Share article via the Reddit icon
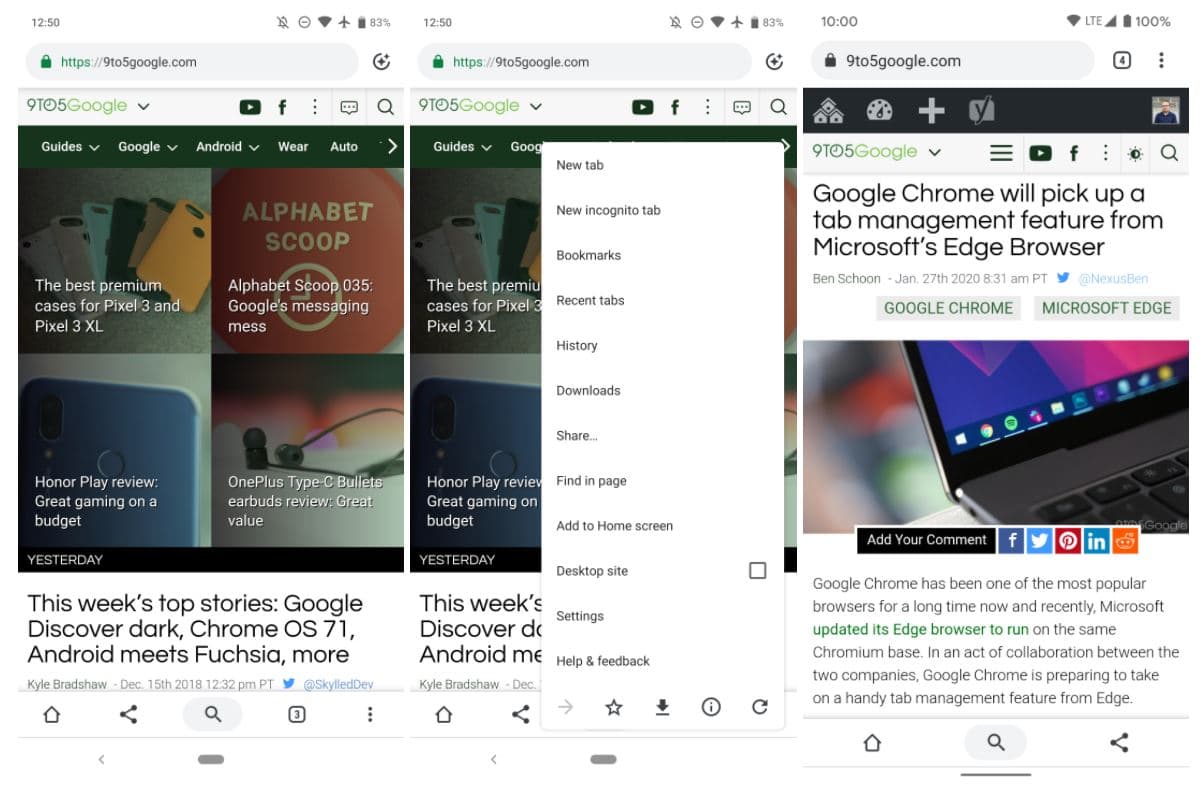The height and width of the screenshot is (790, 1202). [1126, 541]
